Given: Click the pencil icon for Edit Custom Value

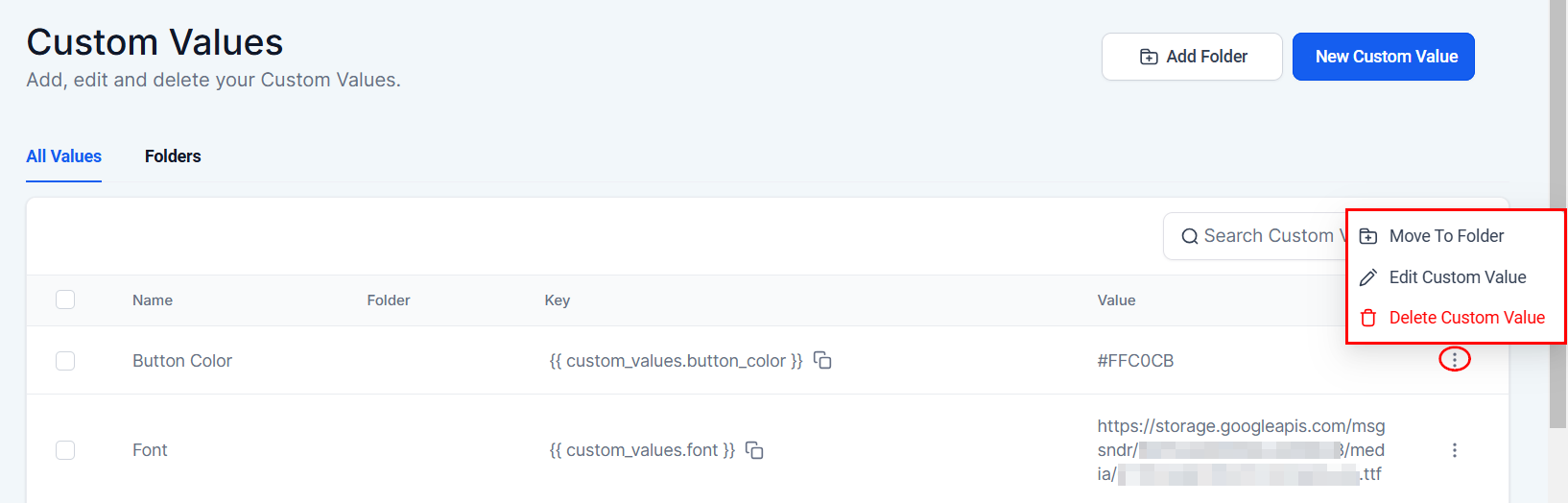Looking at the screenshot, I should tap(1369, 277).
